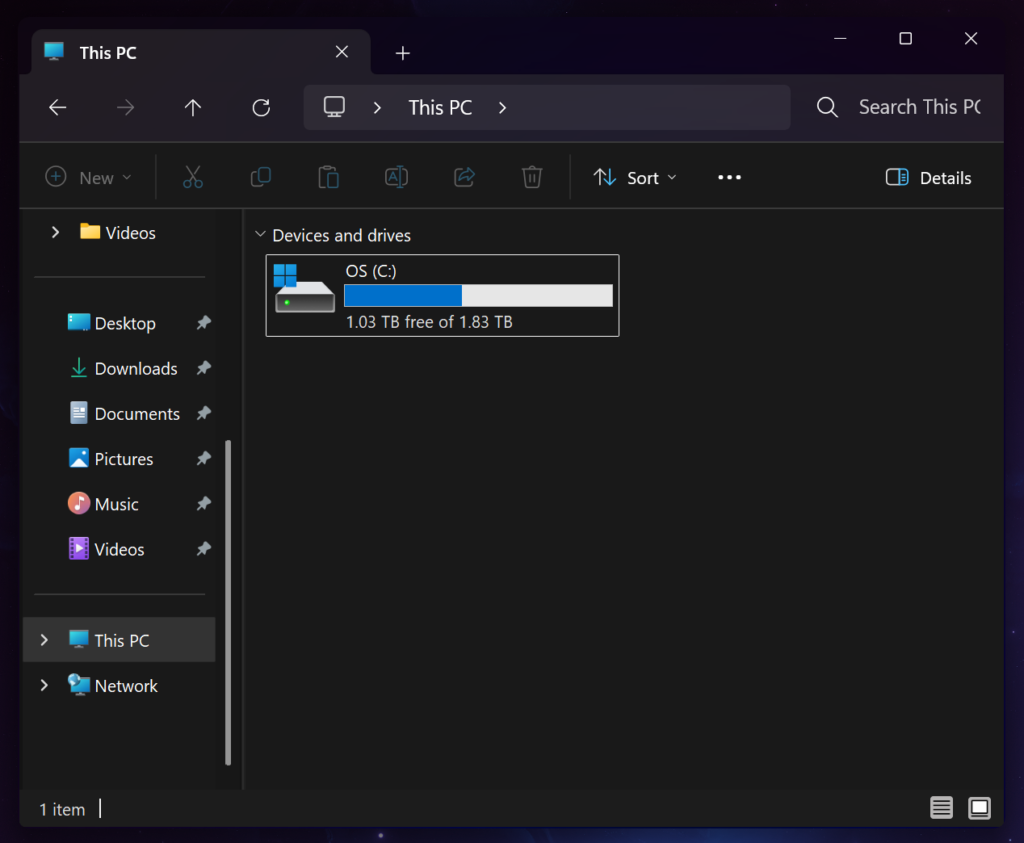Screen dimensions: 1024x843
Task: Click the OS (C:) drive label
Action: (371, 271)
